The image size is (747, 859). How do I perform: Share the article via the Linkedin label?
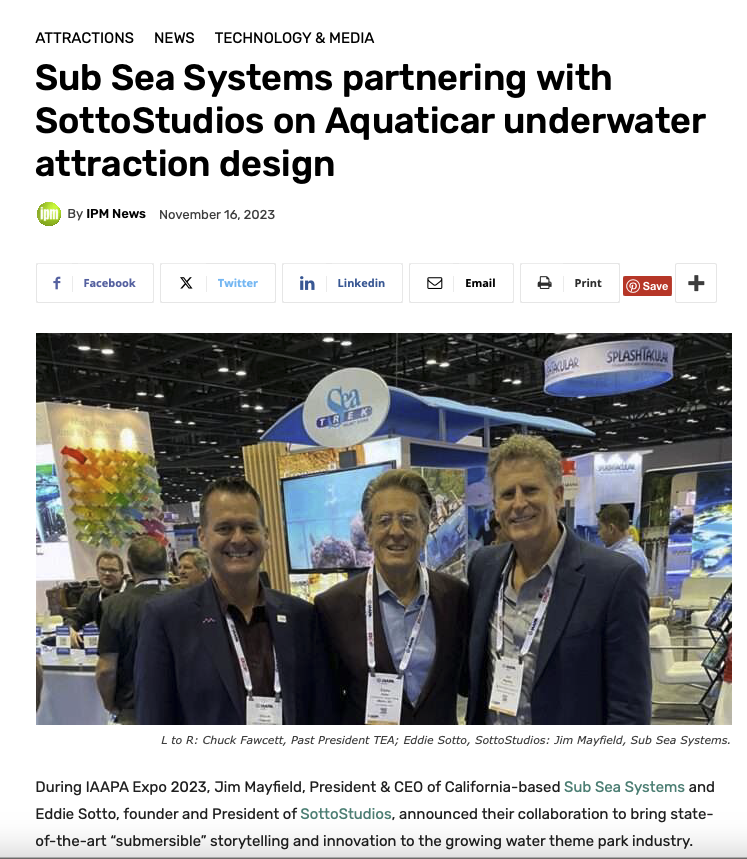[361, 283]
